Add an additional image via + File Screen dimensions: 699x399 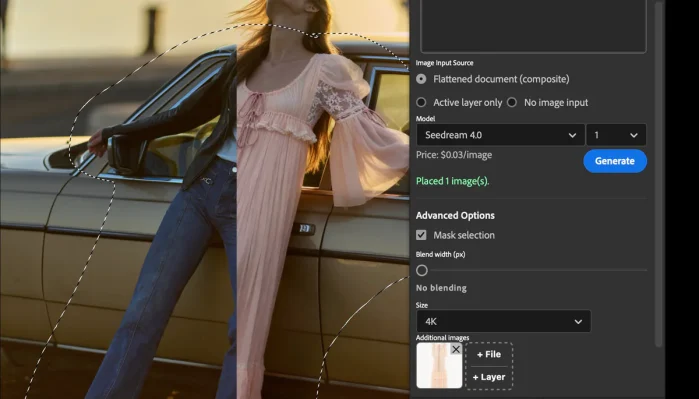click(x=489, y=354)
